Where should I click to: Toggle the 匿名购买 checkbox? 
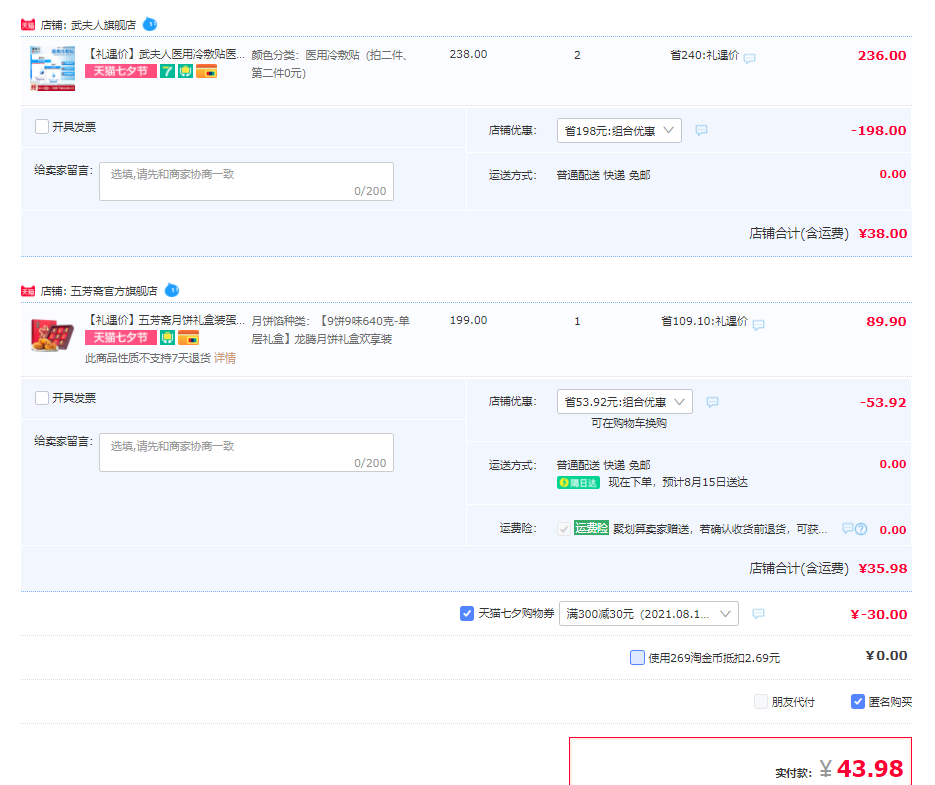[x=857, y=701]
